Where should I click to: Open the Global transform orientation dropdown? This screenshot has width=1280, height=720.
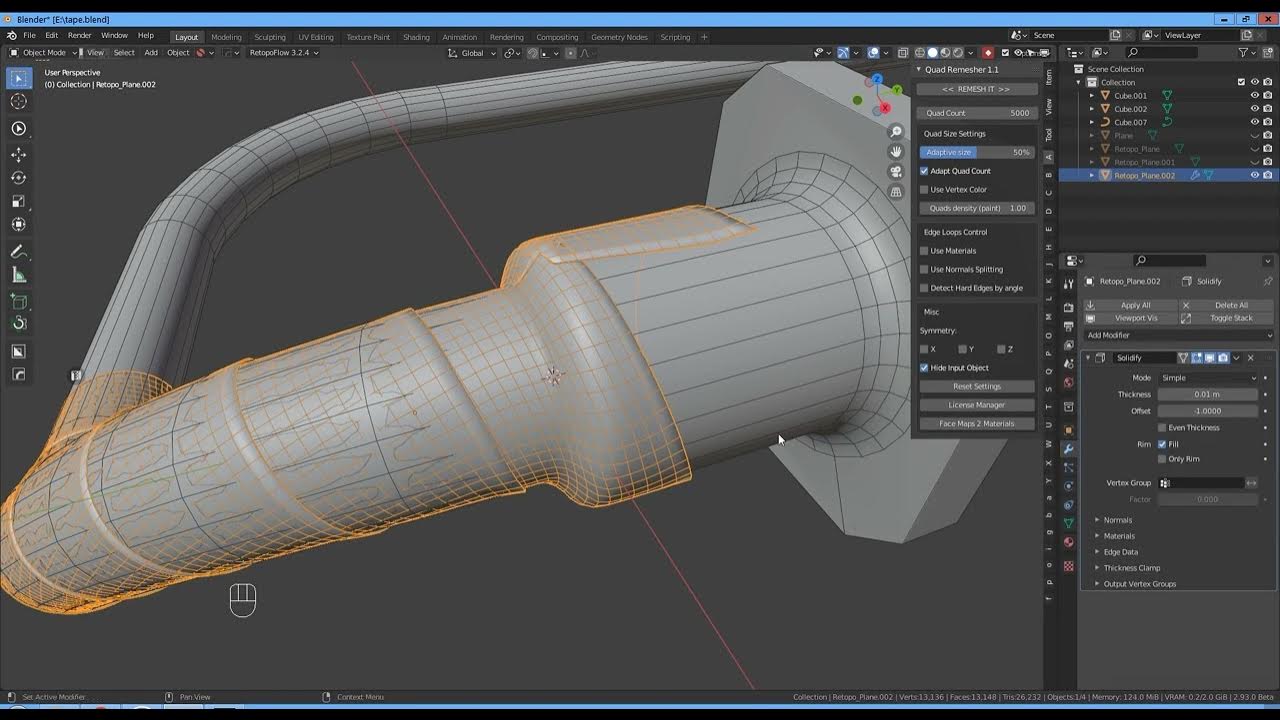point(471,53)
